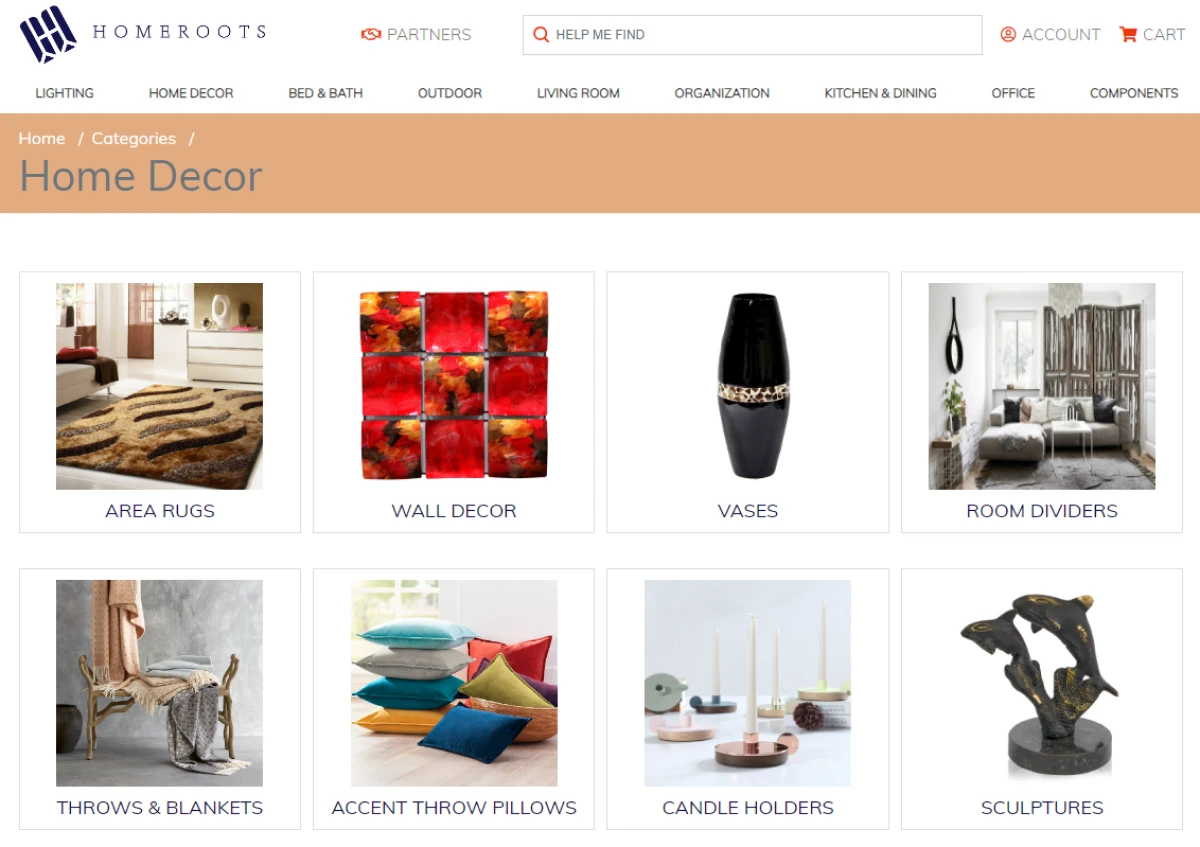Select the red Wall Decor thumbnail
This screenshot has height=847, width=1200.
[453, 386]
